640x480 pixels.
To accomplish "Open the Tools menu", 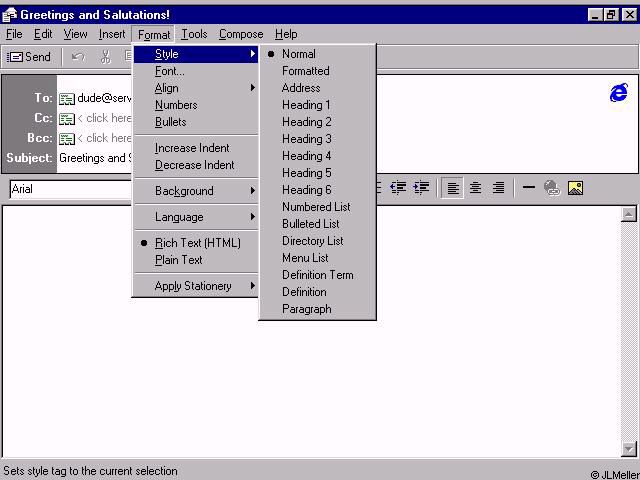I will tap(194, 34).
